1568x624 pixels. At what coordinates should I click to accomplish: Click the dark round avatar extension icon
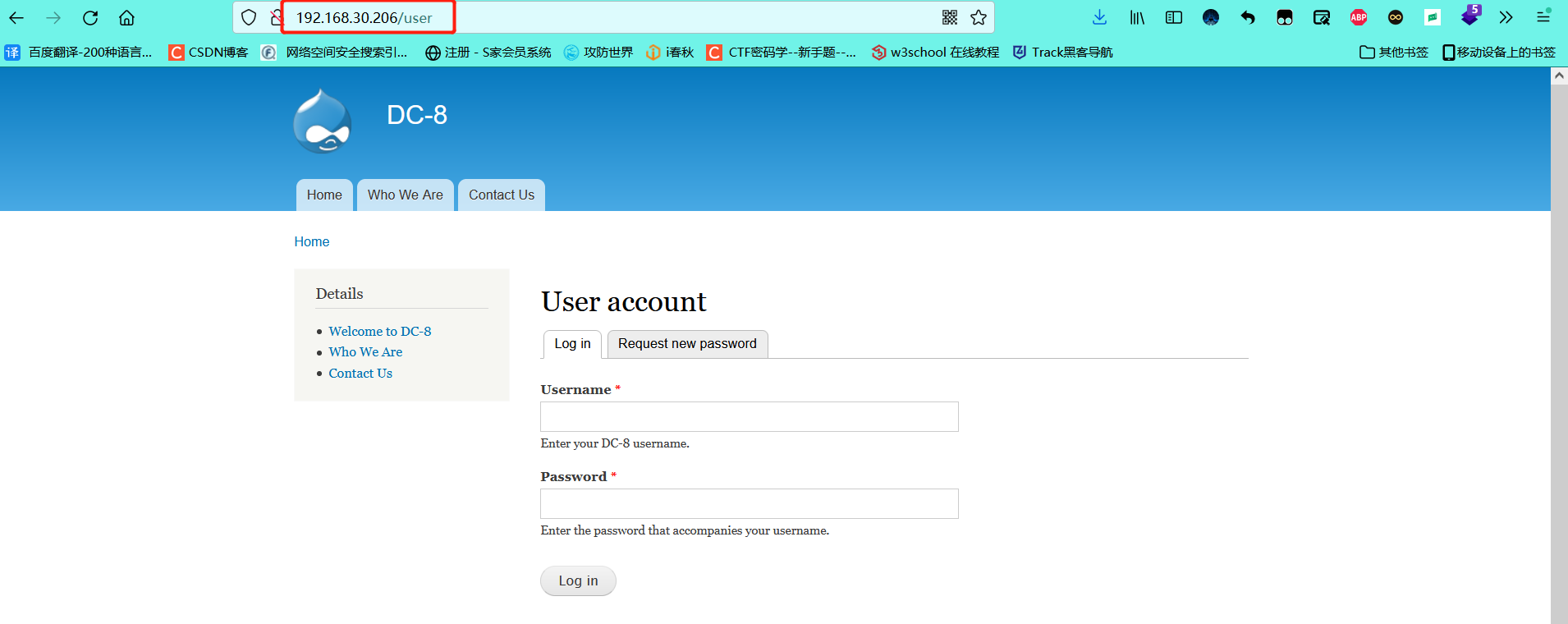1211,17
